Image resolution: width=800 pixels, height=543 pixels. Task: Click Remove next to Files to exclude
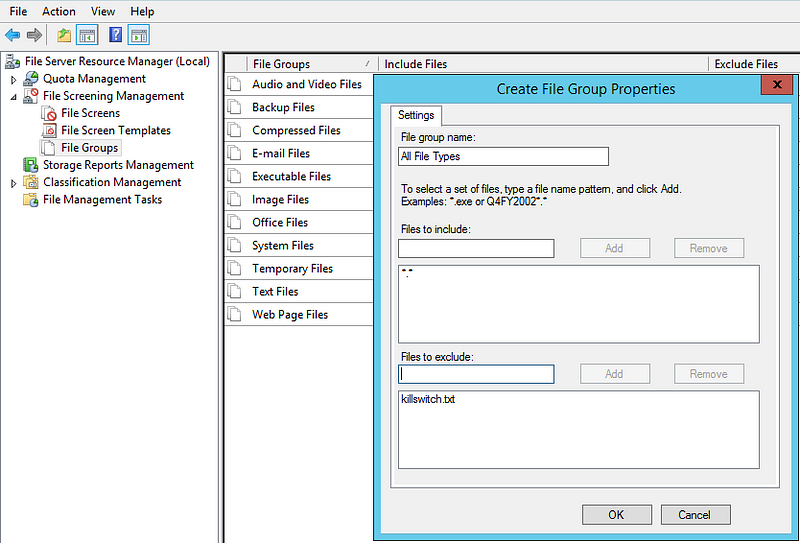tap(708, 374)
